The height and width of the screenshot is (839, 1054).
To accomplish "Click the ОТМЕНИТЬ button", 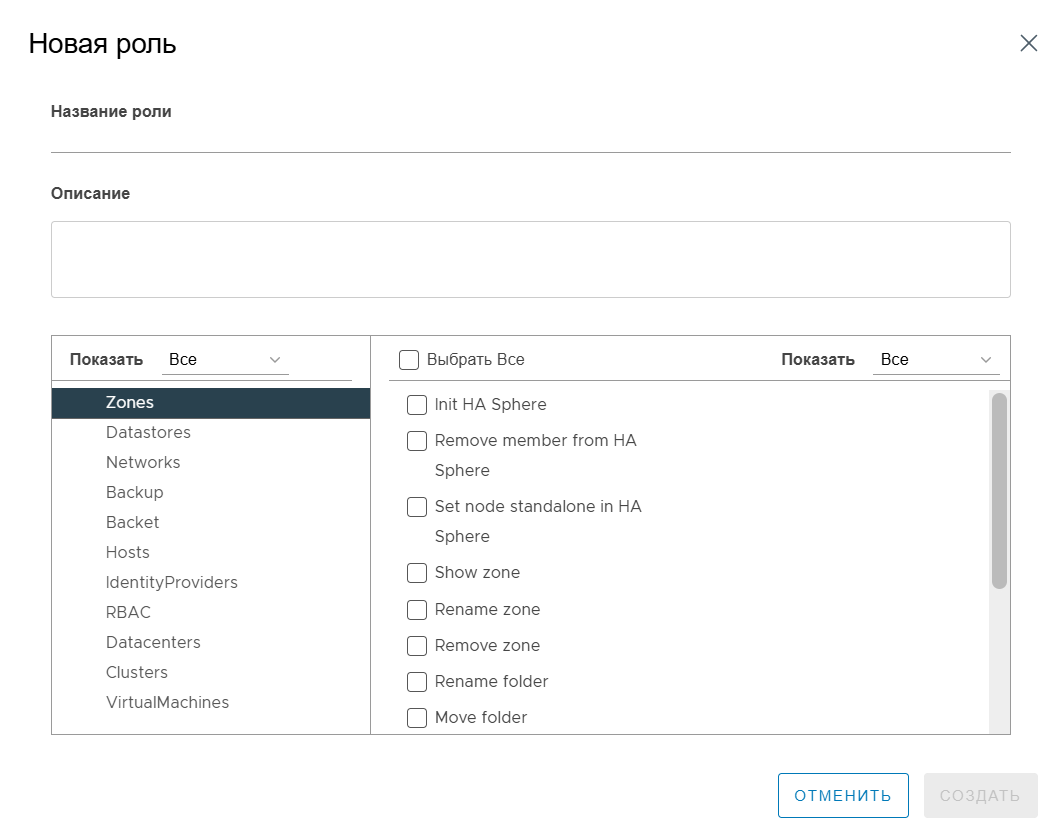I will tap(843, 796).
